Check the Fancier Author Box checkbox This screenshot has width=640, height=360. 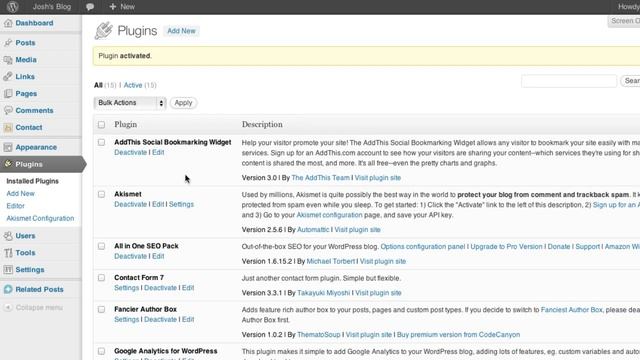pyautogui.click(x=101, y=309)
